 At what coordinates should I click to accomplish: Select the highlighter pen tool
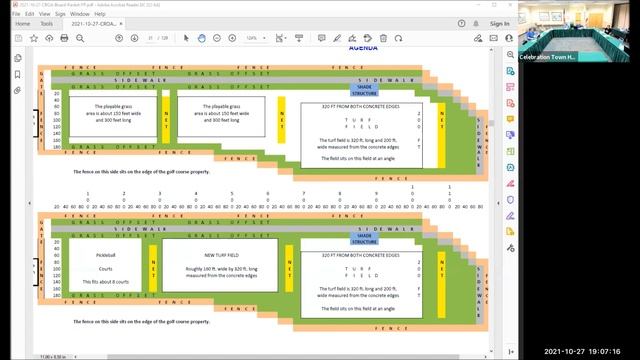click(337, 38)
